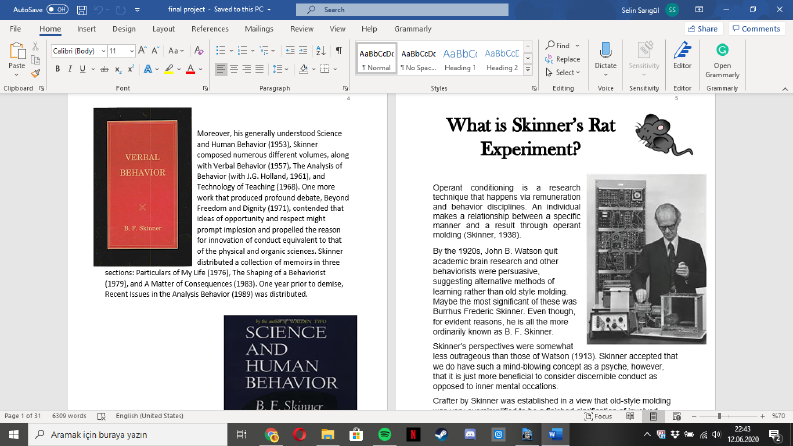The width and height of the screenshot is (793, 446).
Task: Expand the Styles gallery more arrow
Action: point(527,69)
